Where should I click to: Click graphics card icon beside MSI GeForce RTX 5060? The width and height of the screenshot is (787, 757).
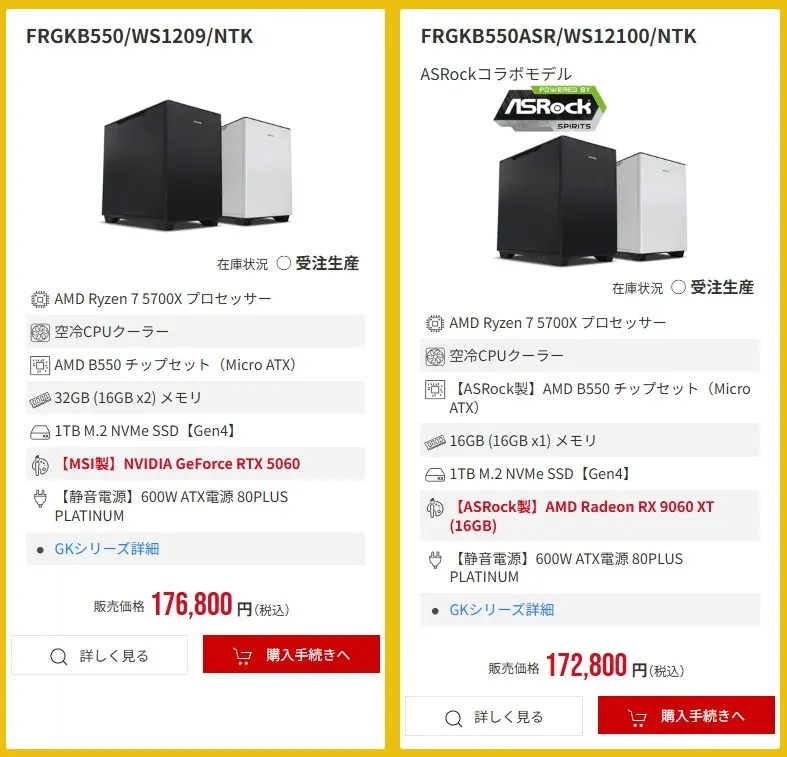pos(40,464)
